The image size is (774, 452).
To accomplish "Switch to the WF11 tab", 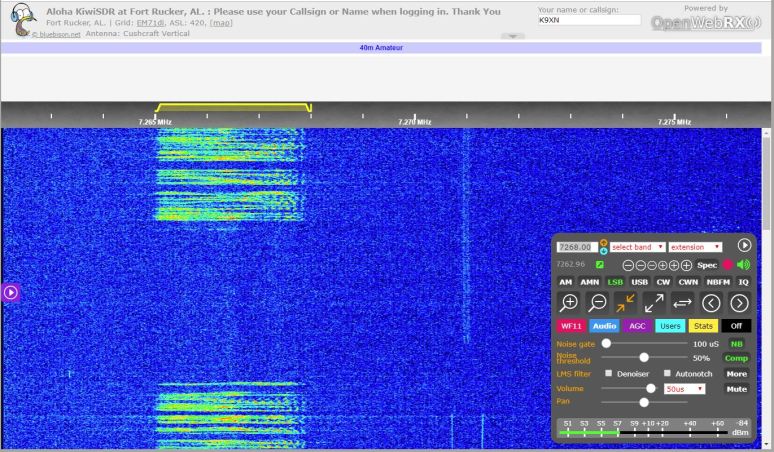I will pyautogui.click(x=571, y=325).
